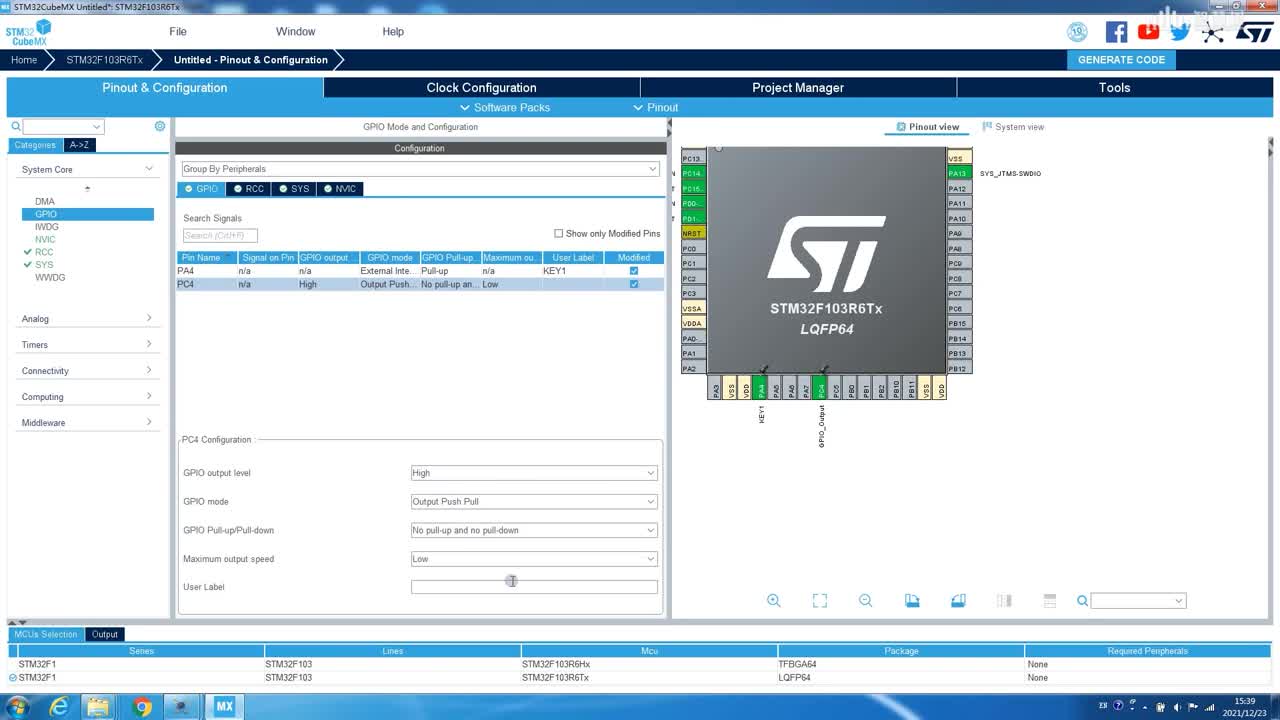Select the NRST pin on chip

[x=693, y=233]
